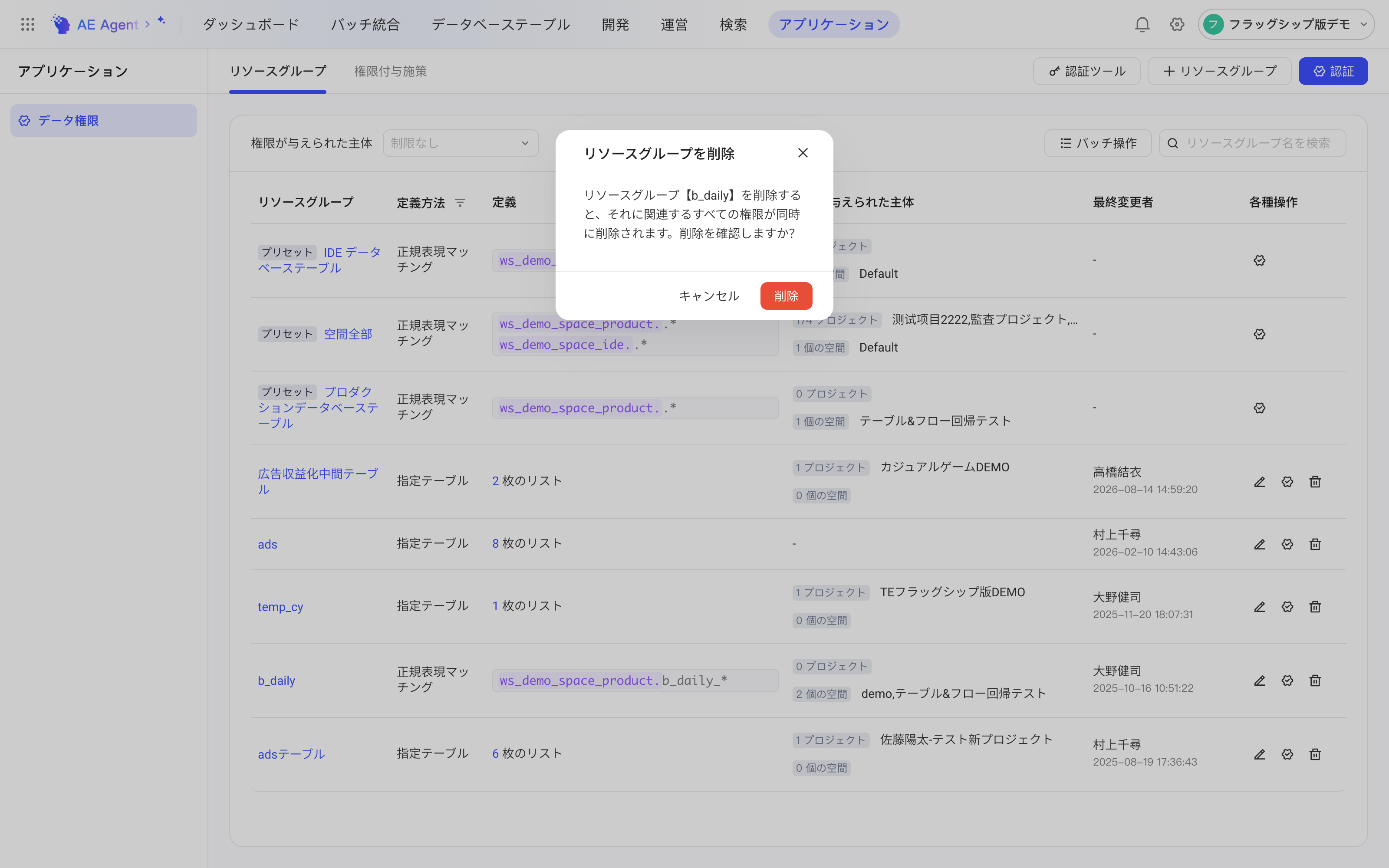The width and height of the screenshot is (1389, 868).
Task: Click the 認証ツール button
Action: pyautogui.click(x=1086, y=71)
